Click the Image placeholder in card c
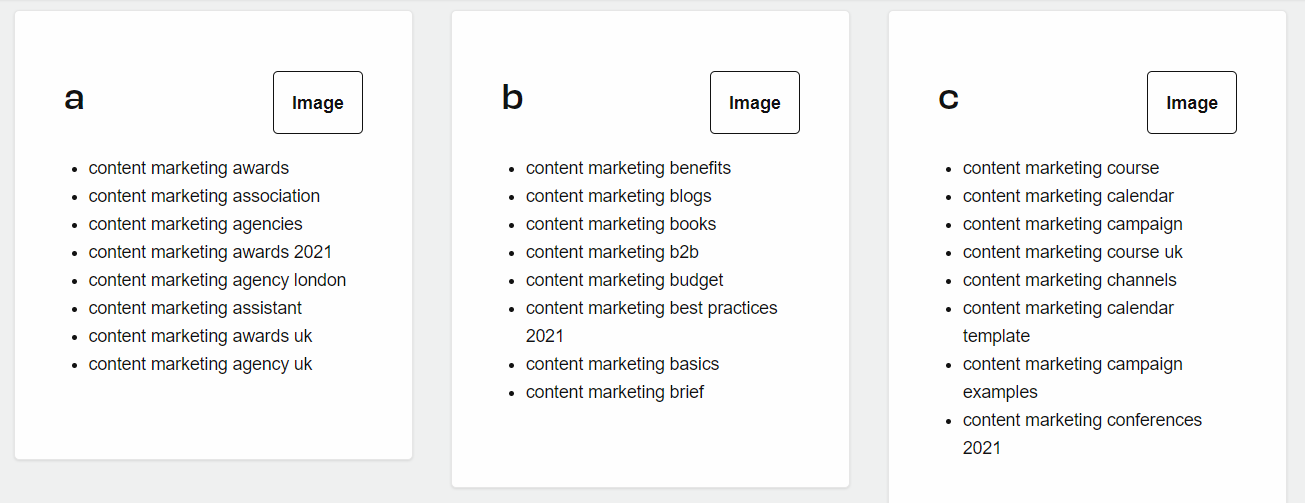This screenshot has height=503, width=1305. pyautogui.click(x=1192, y=102)
